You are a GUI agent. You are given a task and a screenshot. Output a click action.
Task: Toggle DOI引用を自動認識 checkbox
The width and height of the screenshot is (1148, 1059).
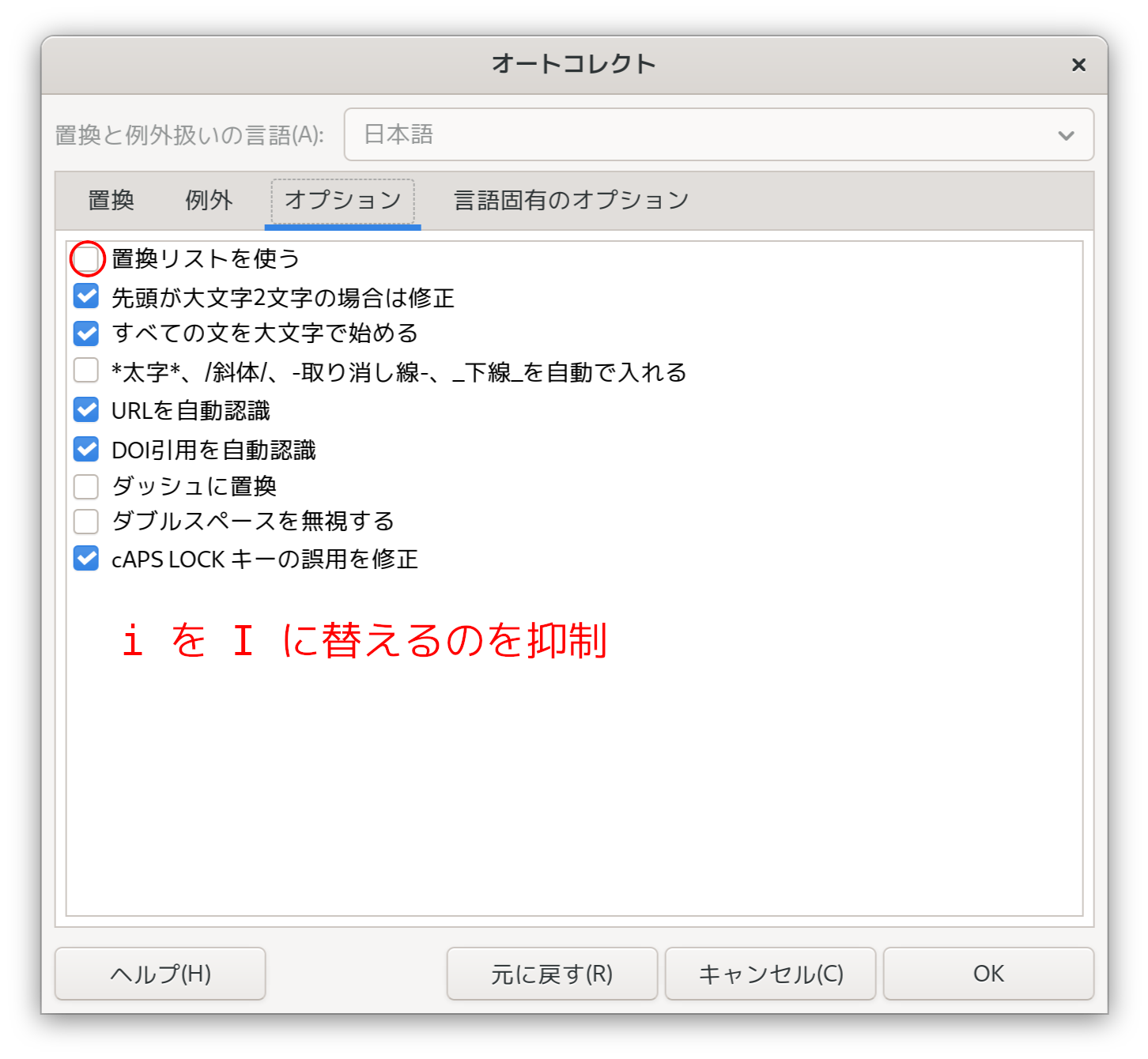click(86, 449)
